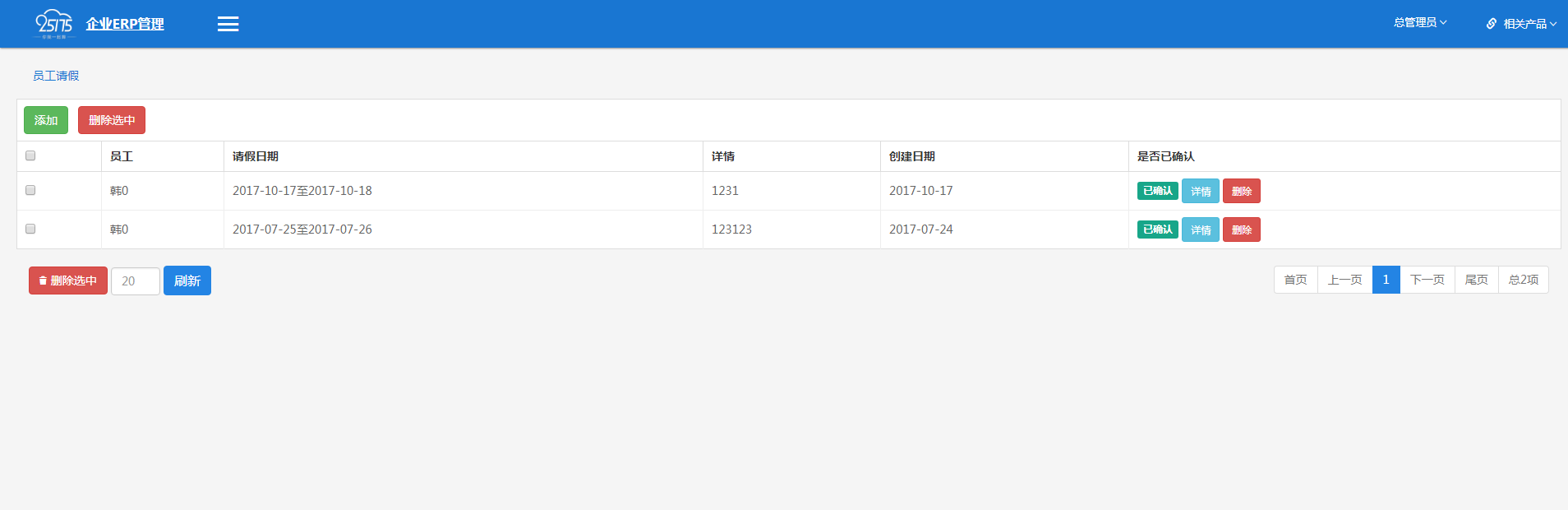
Task: Click top 删除选中 button above table
Action: pos(112,120)
